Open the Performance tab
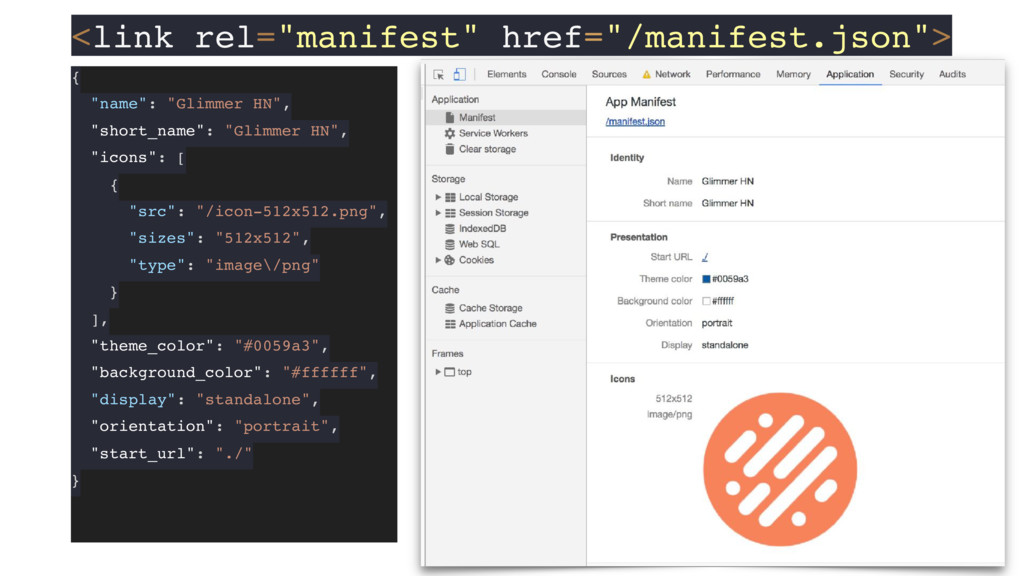Image resolution: width=1024 pixels, height=576 pixels. [x=733, y=74]
